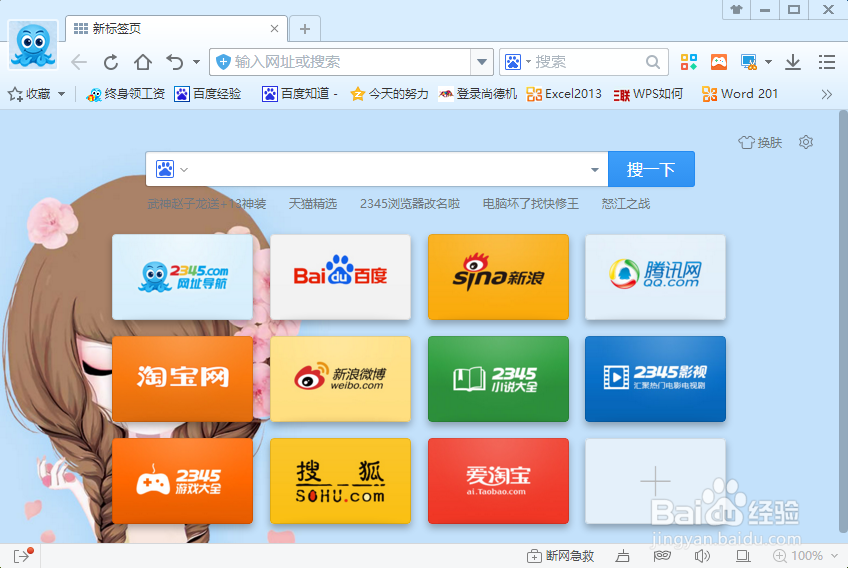Image resolution: width=848 pixels, height=568 pixels.
Task: Go to the home page icon
Action: 143,62
